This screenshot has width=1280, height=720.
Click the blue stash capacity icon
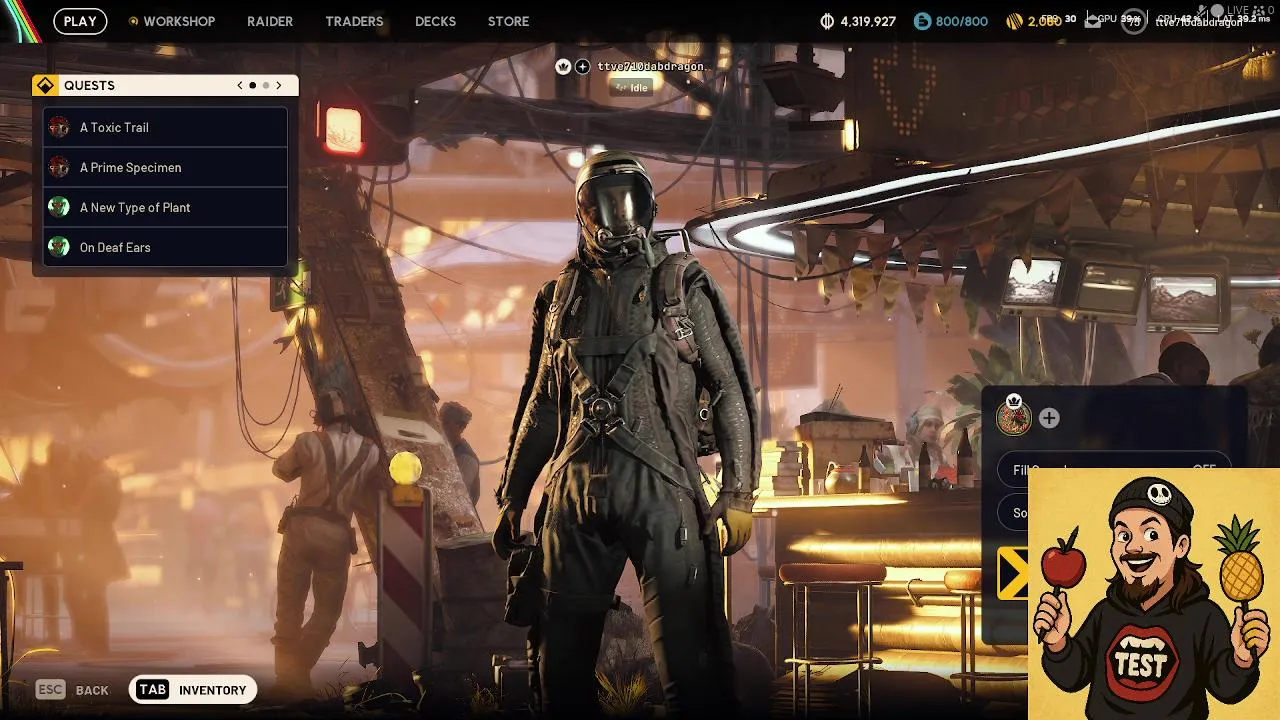(922, 21)
